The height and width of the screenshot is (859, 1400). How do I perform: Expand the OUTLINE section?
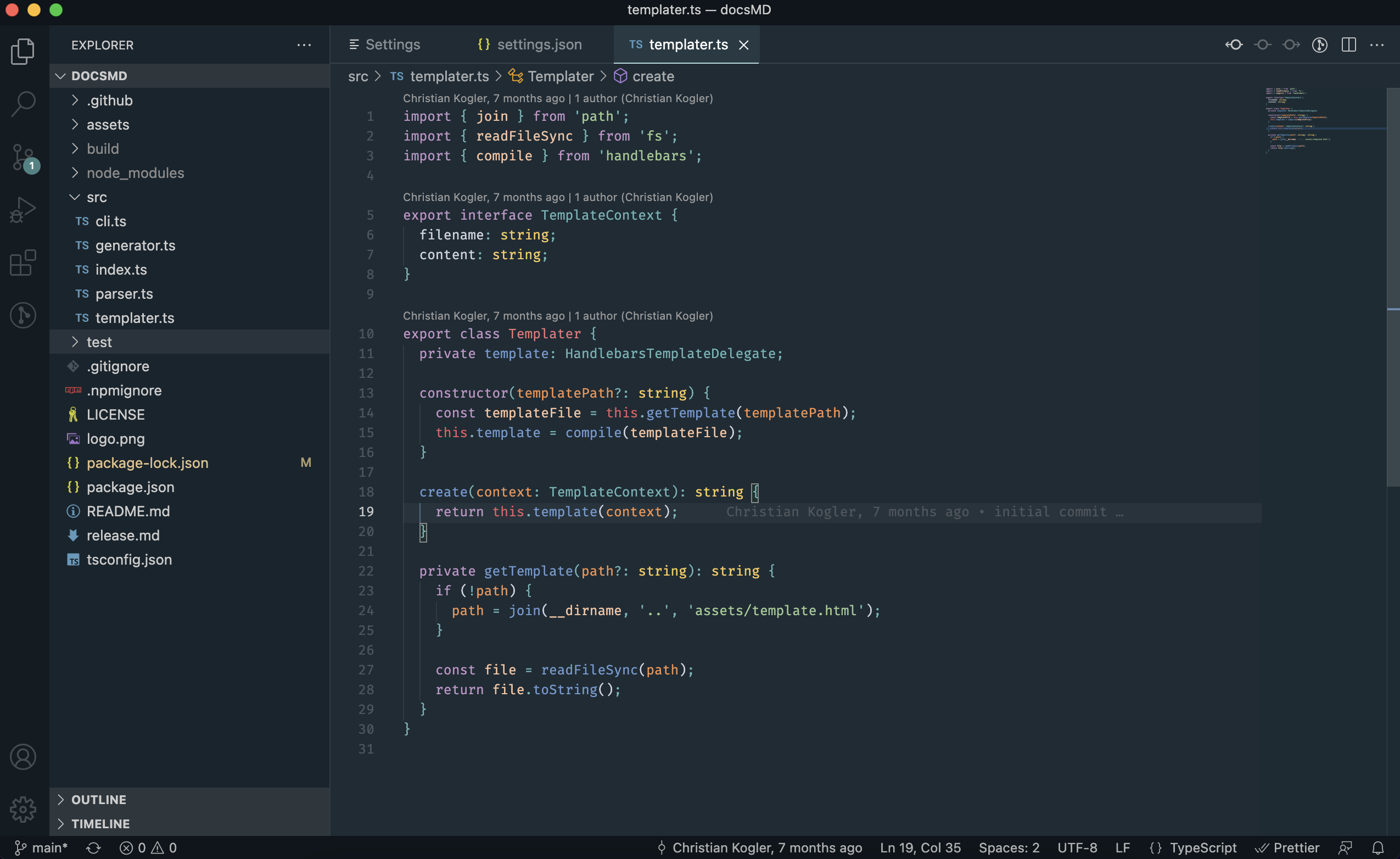tap(98, 799)
